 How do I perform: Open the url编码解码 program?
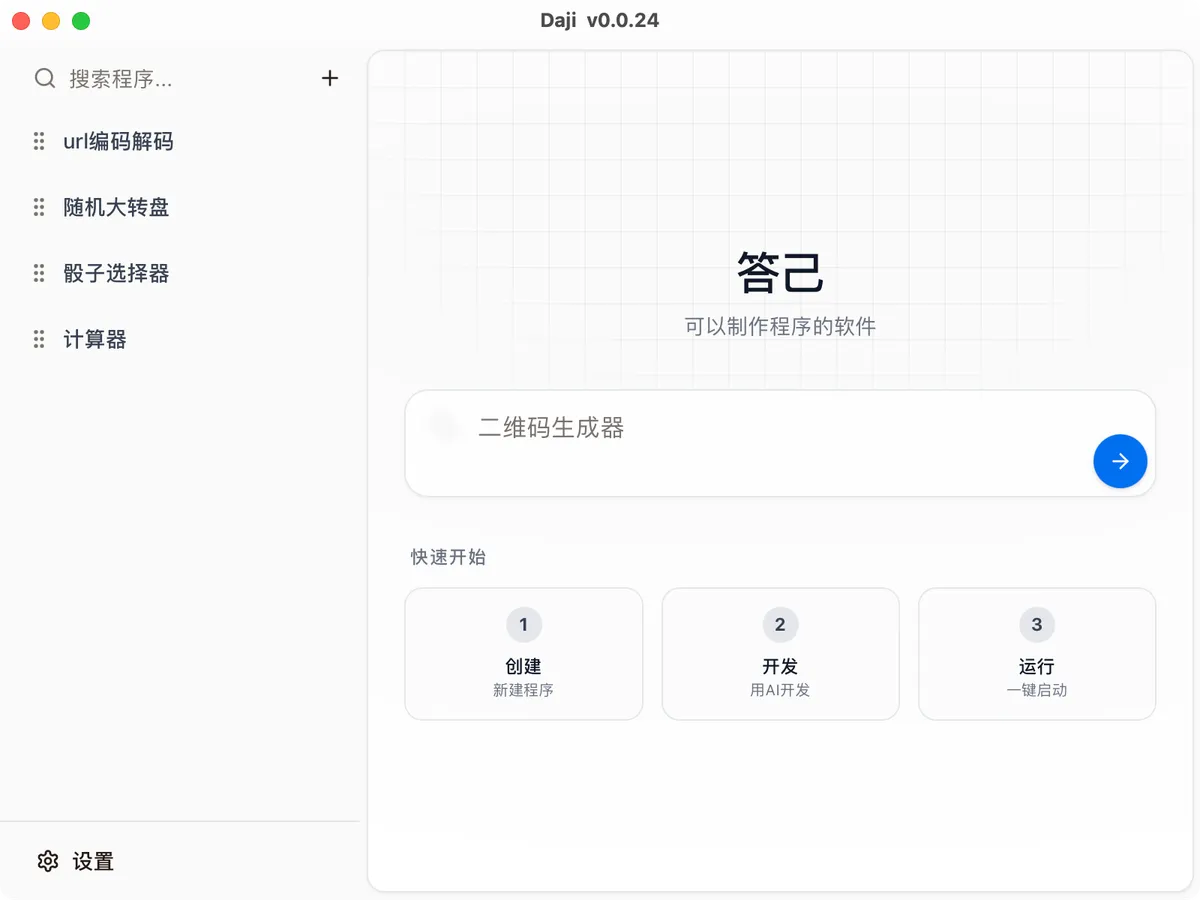pyautogui.click(x=118, y=142)
